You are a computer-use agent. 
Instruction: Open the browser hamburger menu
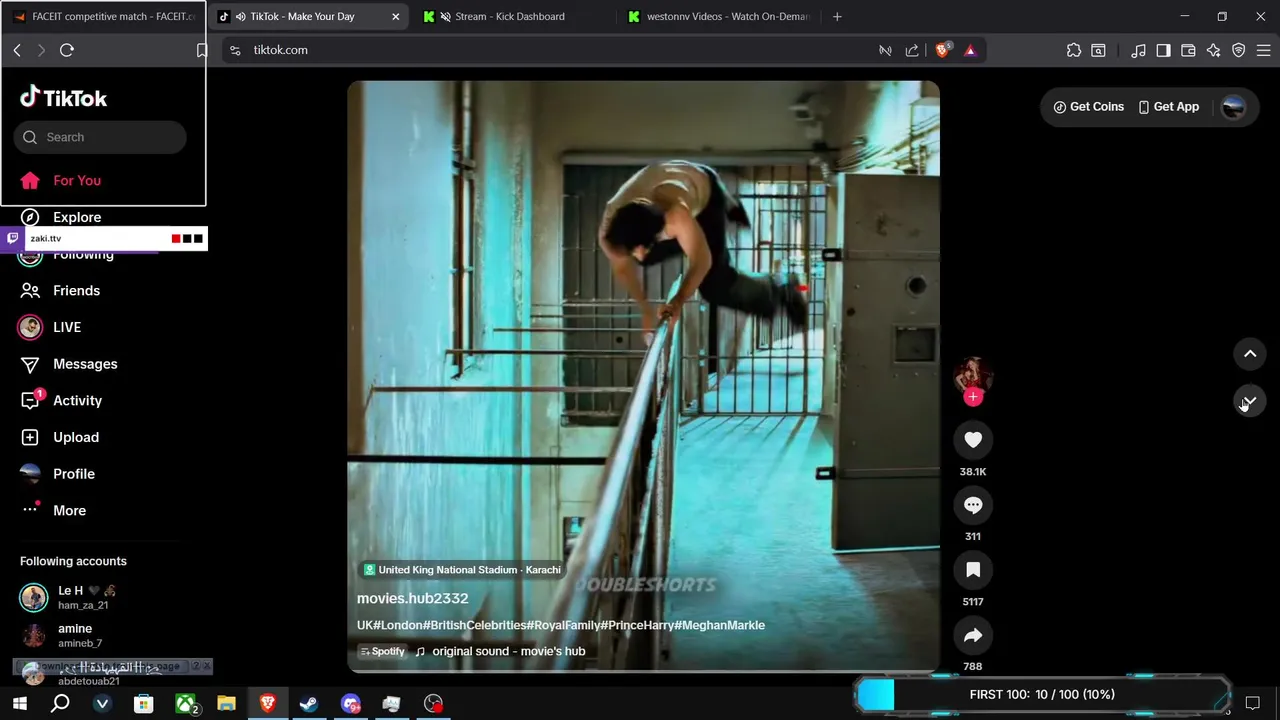[1264, 50]
